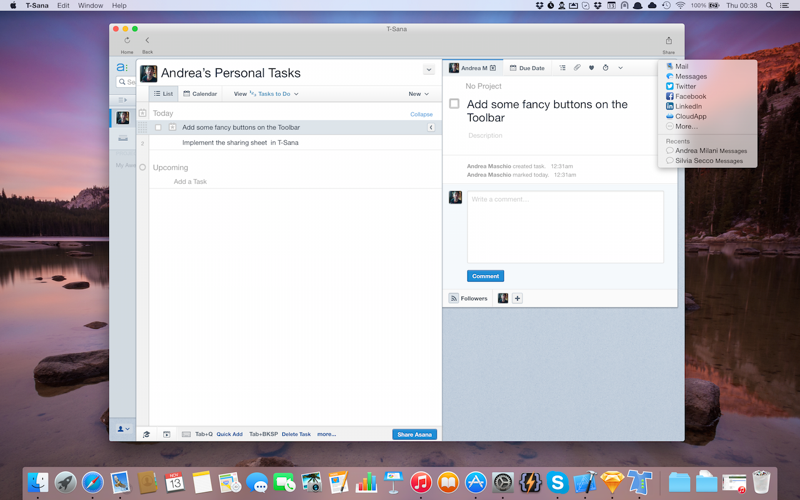This screenshot has height=500, width=800.
Task: Collapse the Today section
Action: [421, 114]
